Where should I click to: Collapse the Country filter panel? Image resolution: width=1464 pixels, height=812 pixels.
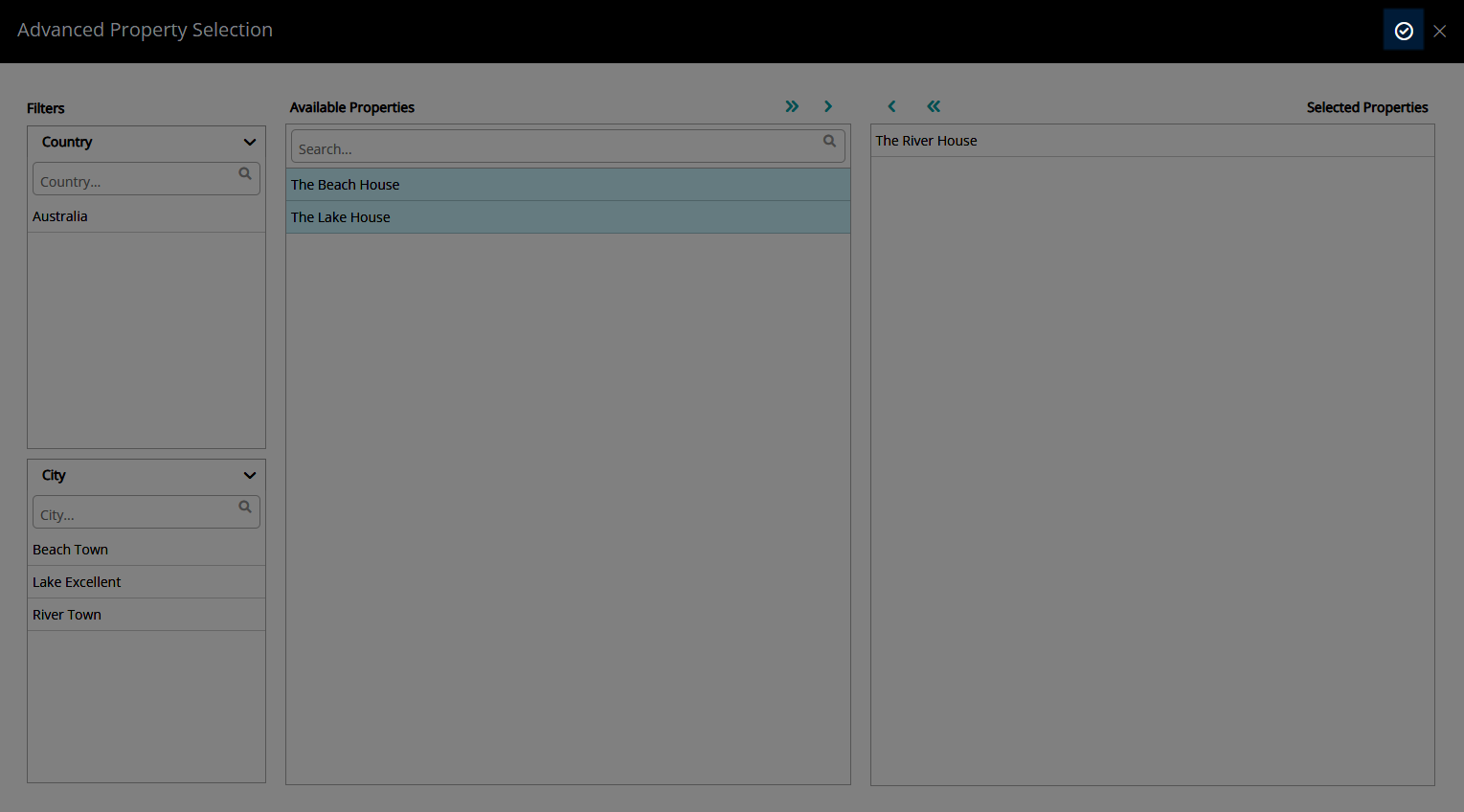(250, 142)
